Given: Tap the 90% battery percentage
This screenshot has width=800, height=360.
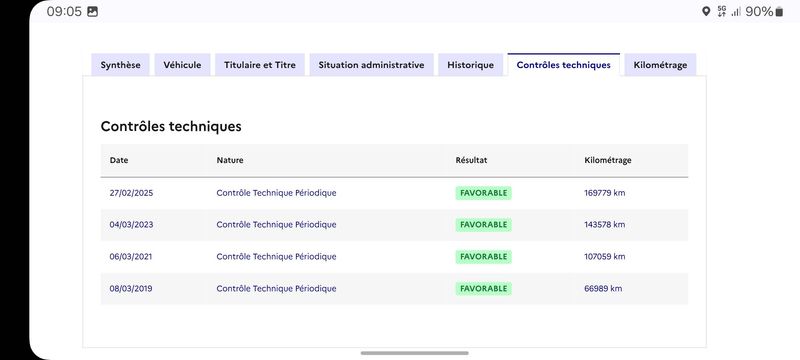Looking at the screenshot, I should 759,12.
